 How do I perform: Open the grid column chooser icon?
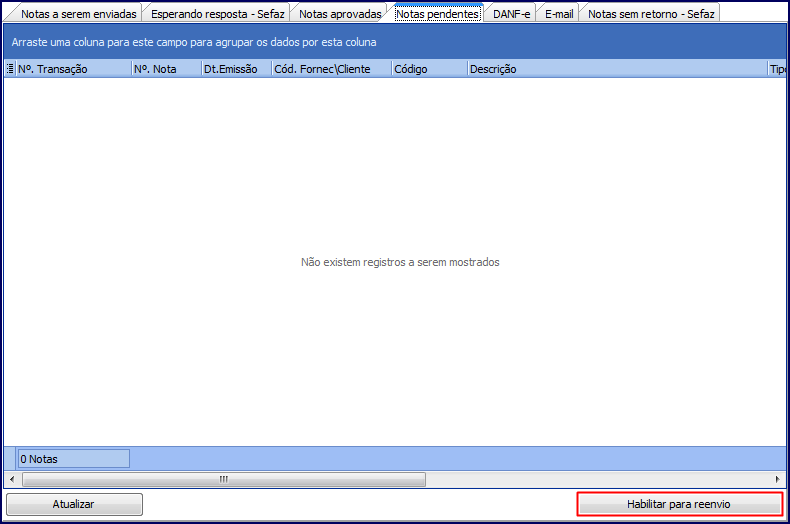click(10, 69)
